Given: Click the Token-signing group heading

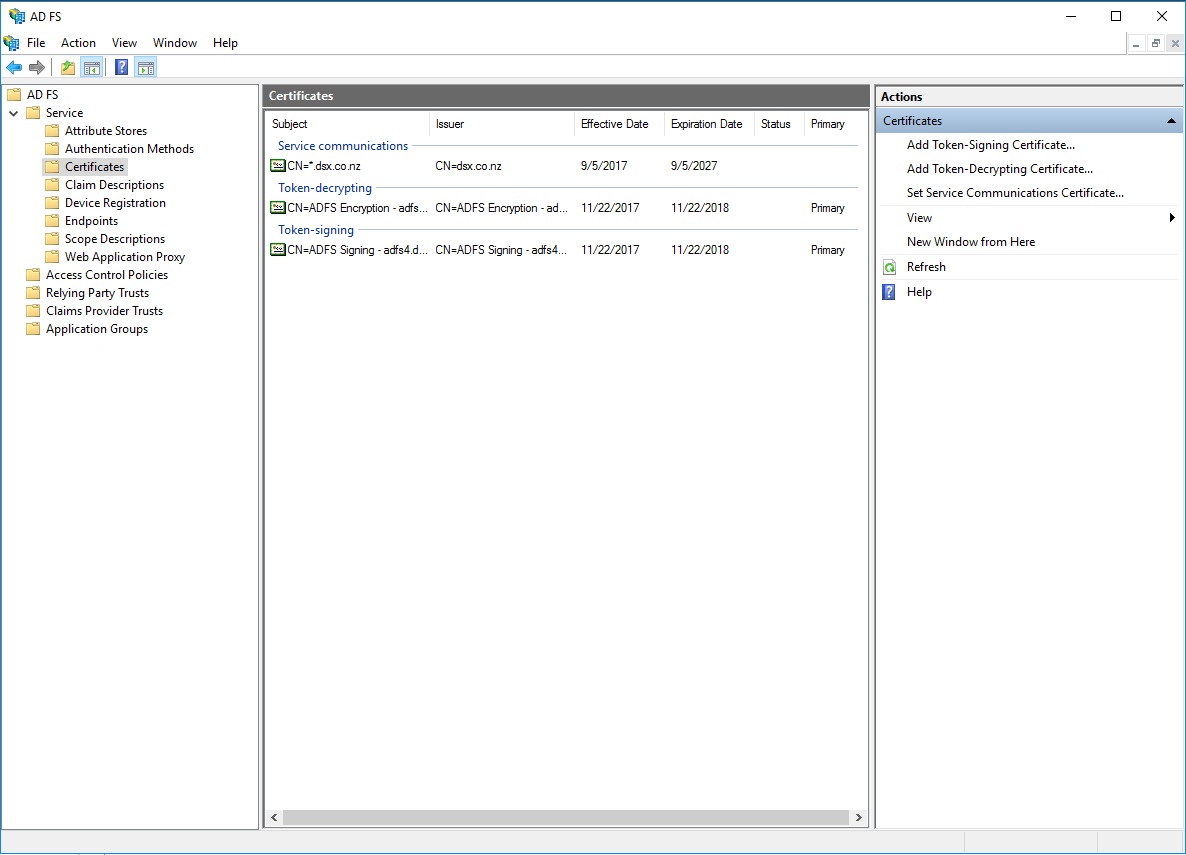Looking at the screenshot, I should tap(316, 230).
